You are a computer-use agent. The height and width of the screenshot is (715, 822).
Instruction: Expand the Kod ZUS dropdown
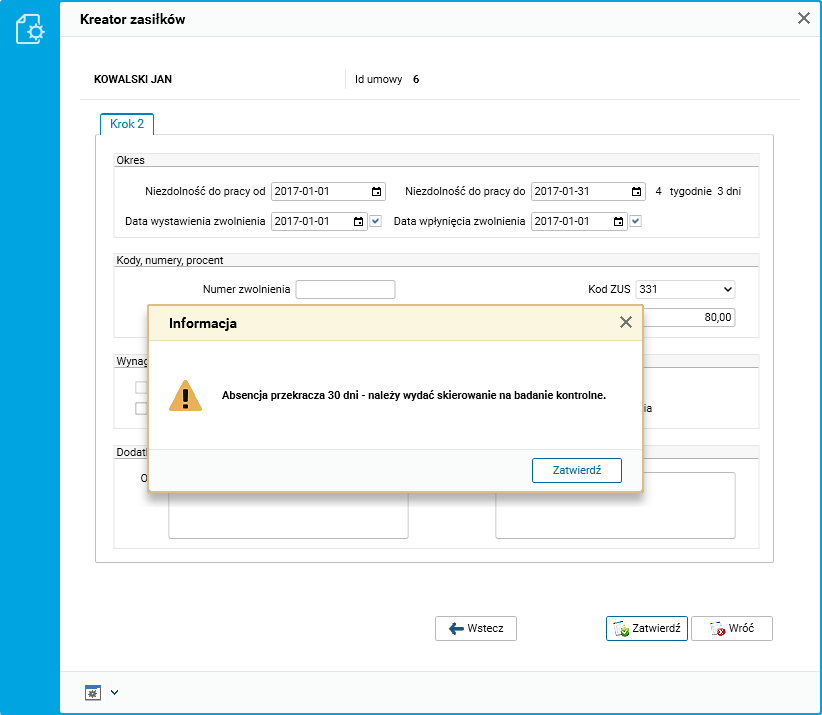(726, 290)
